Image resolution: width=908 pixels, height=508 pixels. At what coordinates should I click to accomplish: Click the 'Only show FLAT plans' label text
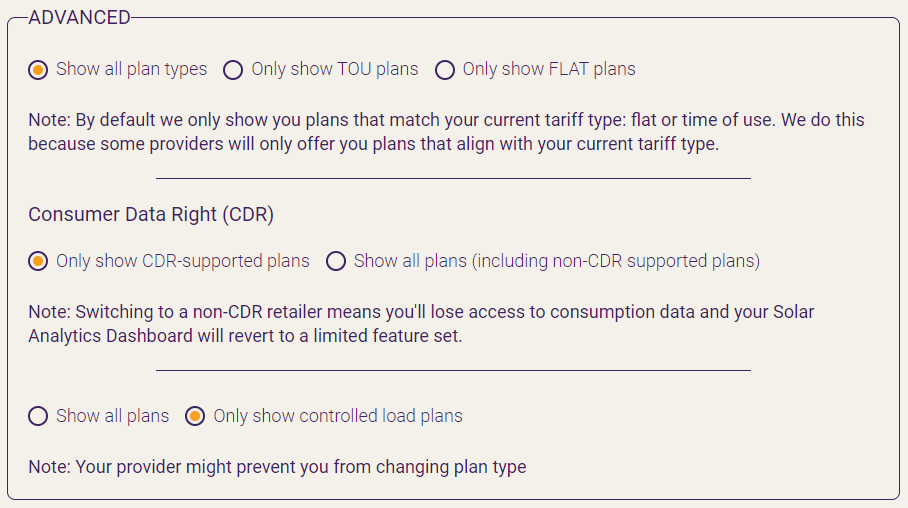[x=549, y=69]
